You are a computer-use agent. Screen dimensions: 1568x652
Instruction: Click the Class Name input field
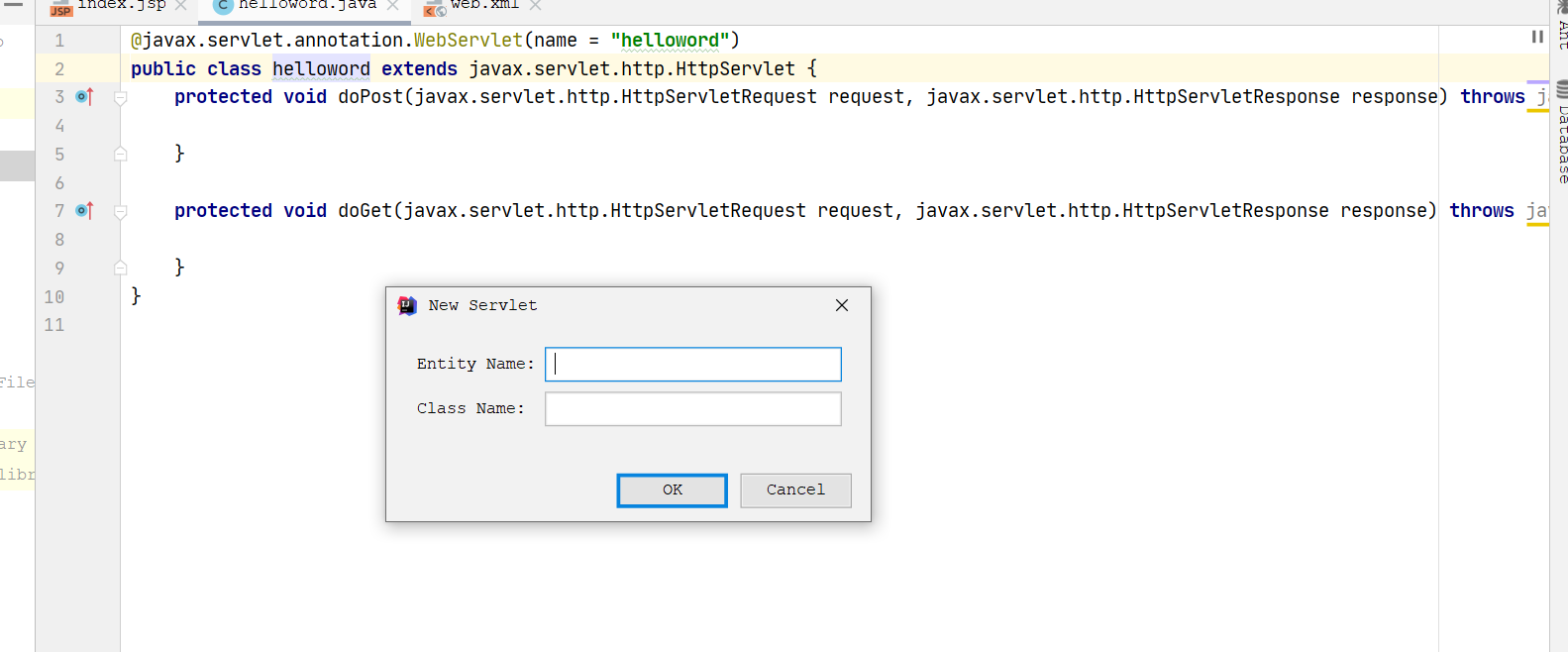[x=692, y=409]
